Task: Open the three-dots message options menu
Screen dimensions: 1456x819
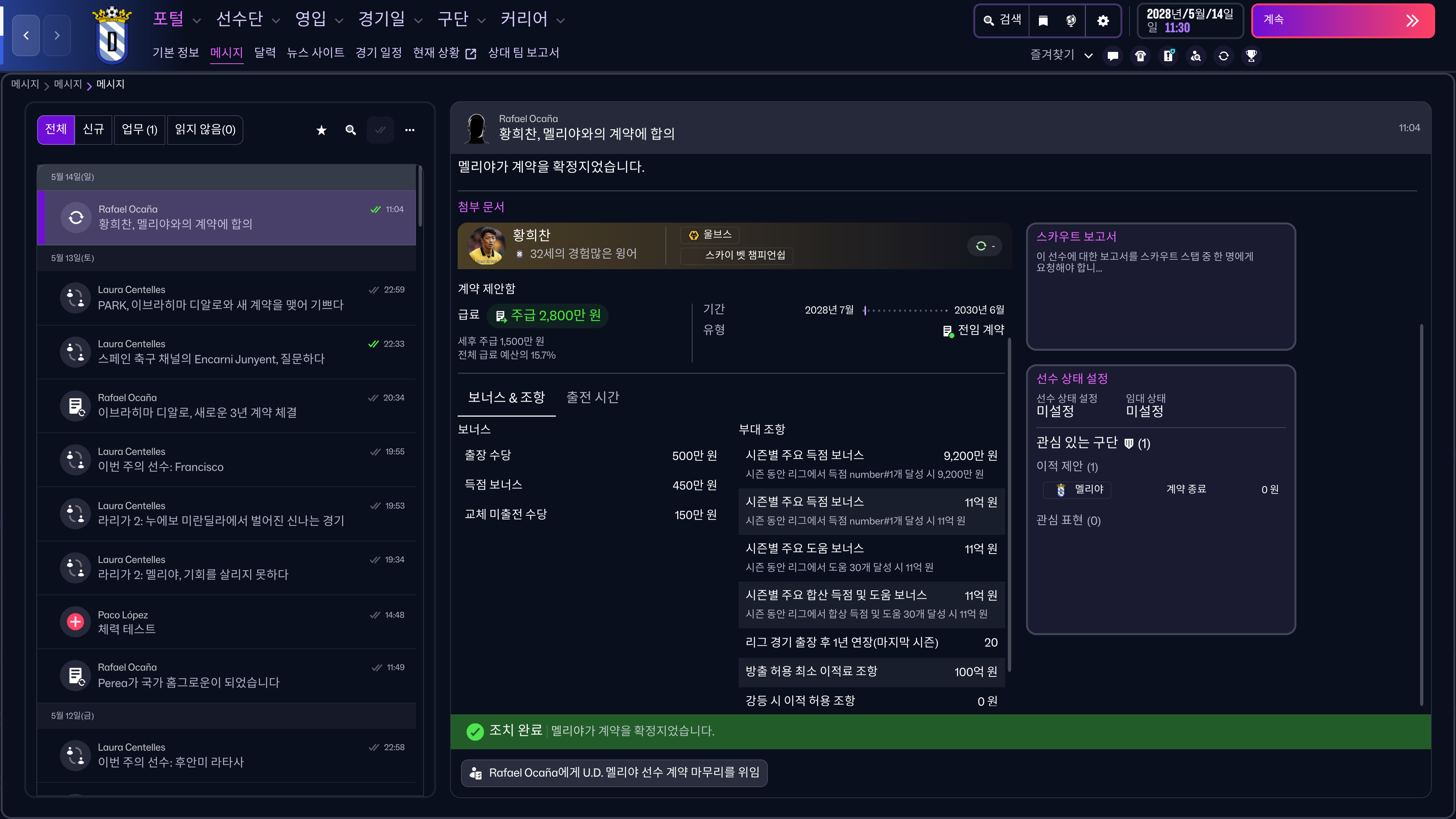Action: 410,130
